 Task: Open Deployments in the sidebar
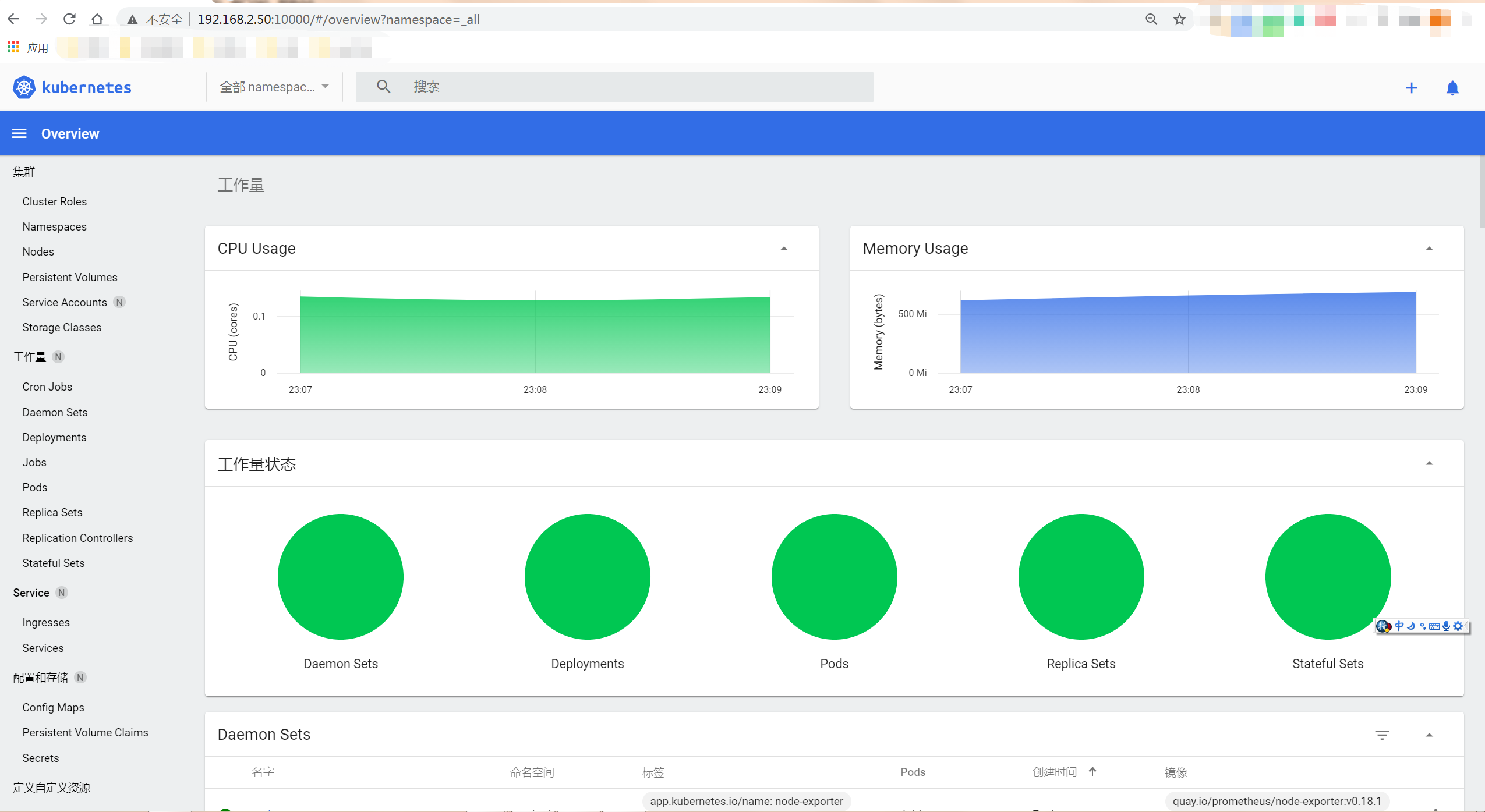pos(54,437)
